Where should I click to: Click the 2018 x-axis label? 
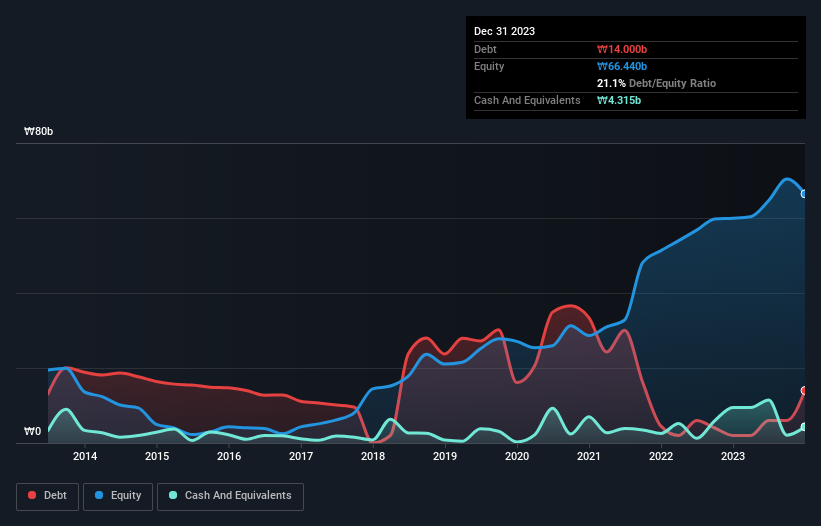pyautogui.click(x=373, y=456)
